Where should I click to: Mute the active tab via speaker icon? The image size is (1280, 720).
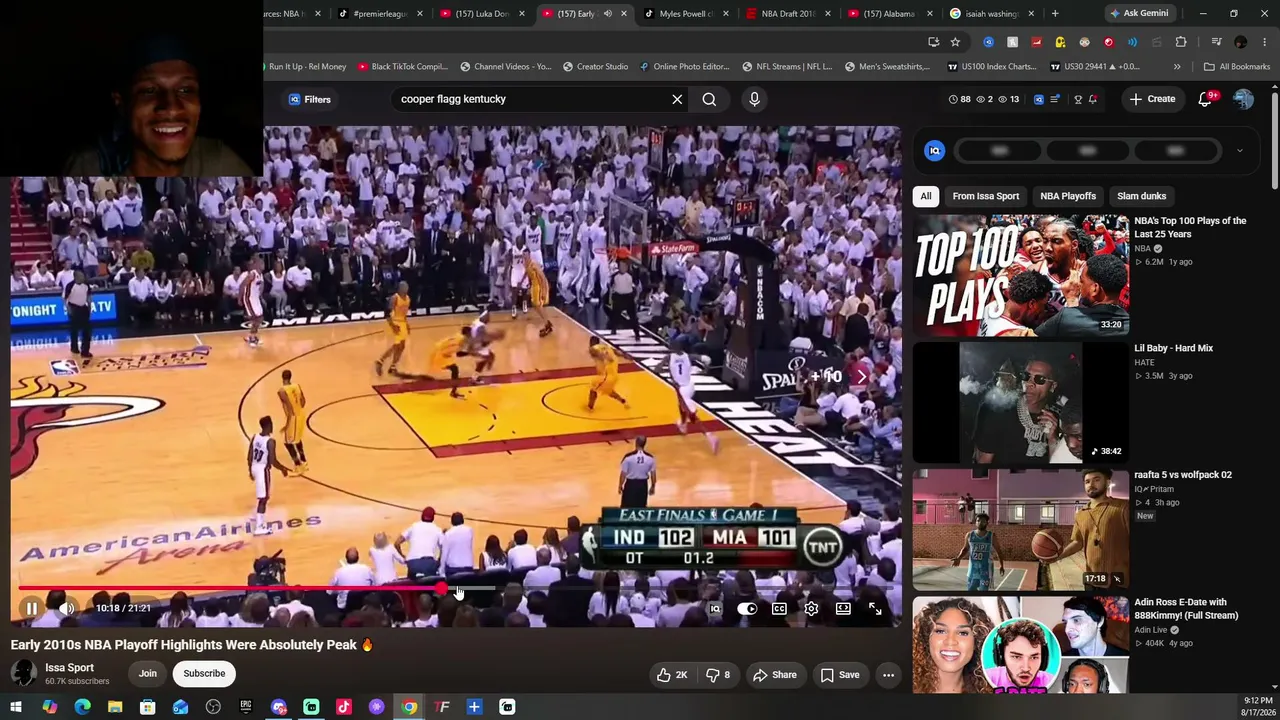click(x=607, y=14)
